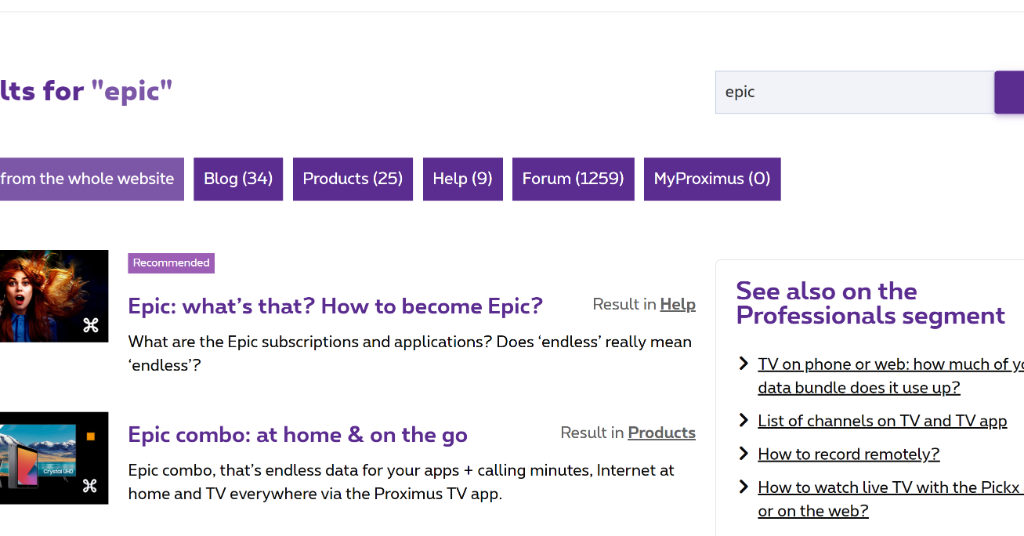This screenshot has width=1024, height=536.
Task: Click the symbol icon on the Epic combo thumbnail
Action: tap(90, 486)
